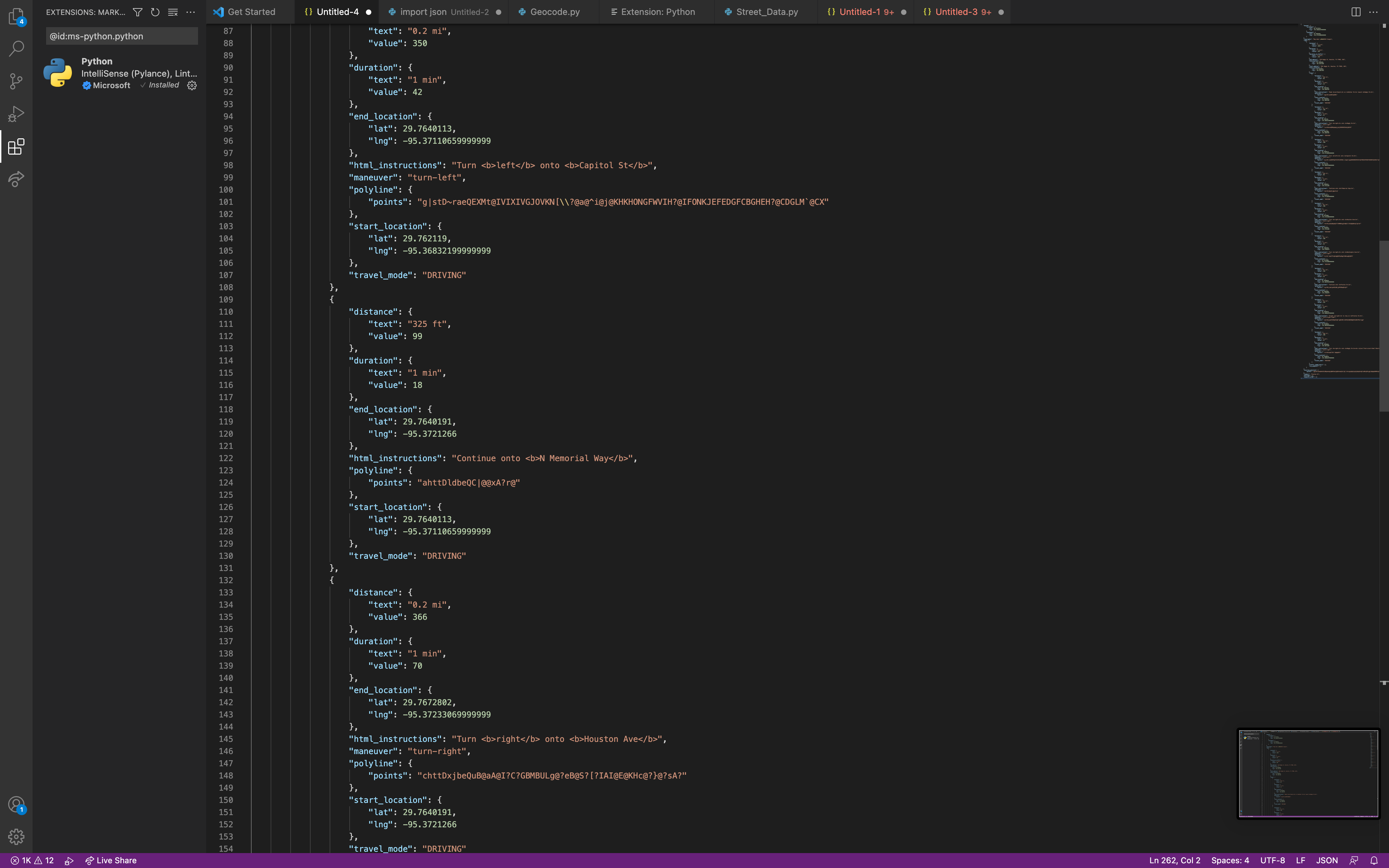
Task: Click Live Share in status bar
Action: tap(111, 860)
